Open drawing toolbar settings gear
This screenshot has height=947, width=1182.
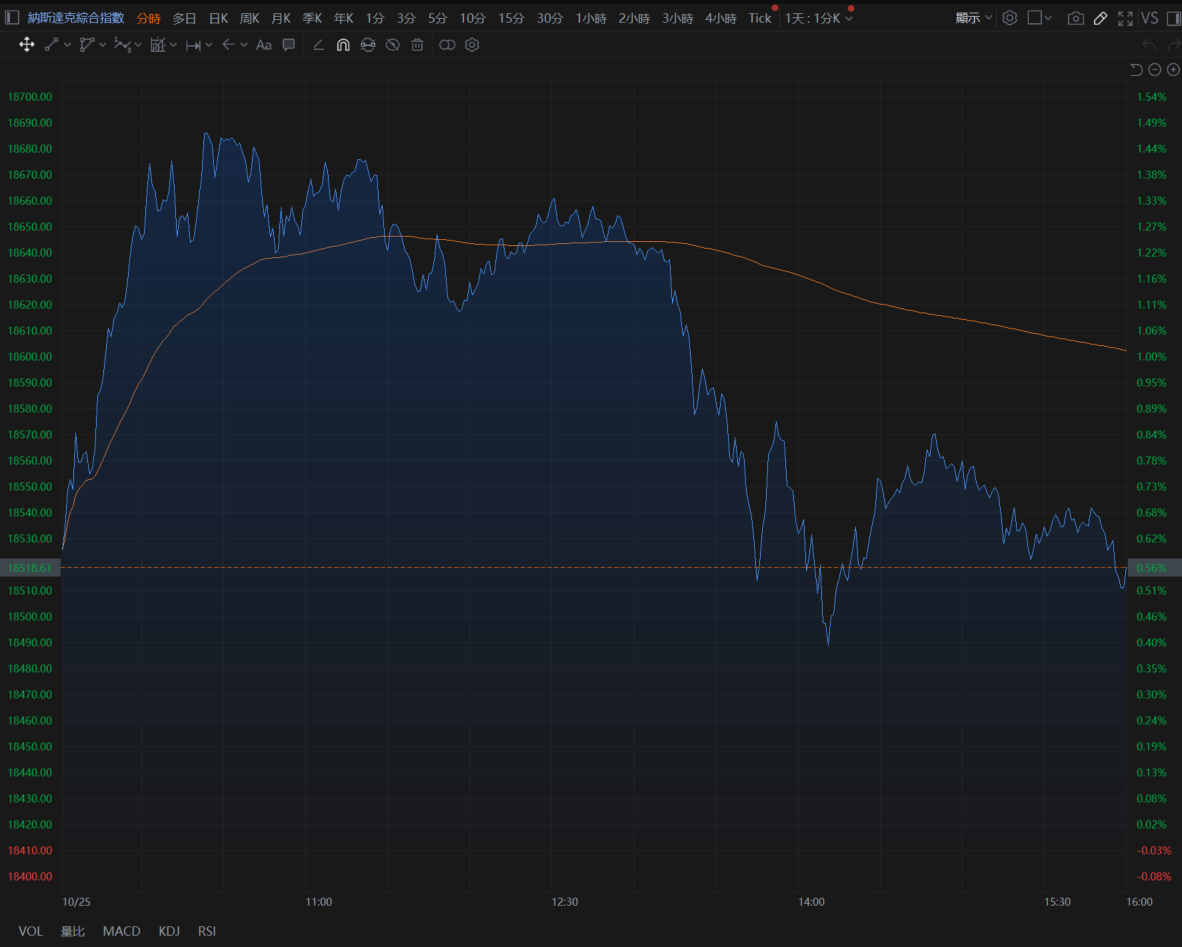[x=472, y=45]
